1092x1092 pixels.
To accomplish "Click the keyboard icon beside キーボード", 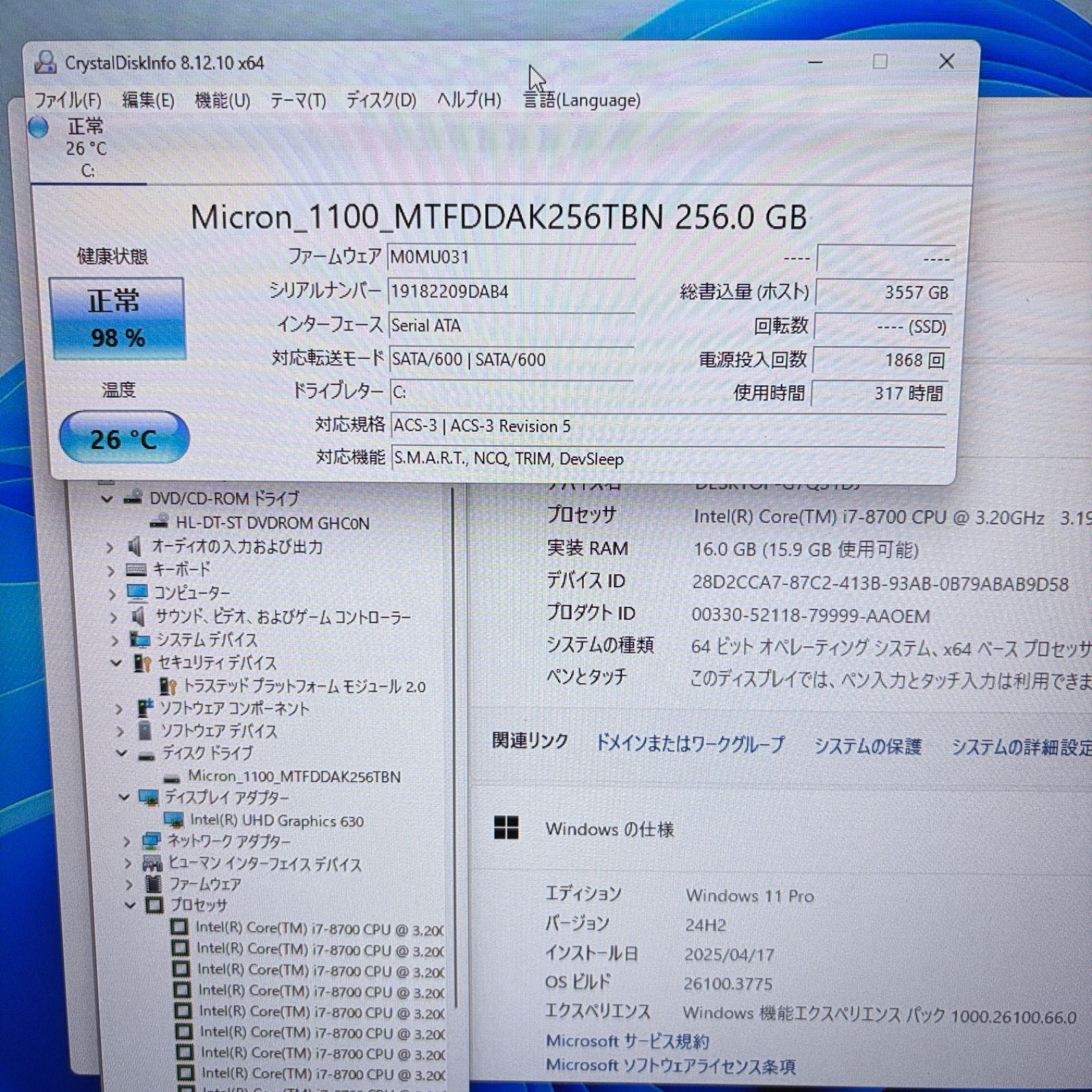I will pyautogui.click(x=136, y=570).
